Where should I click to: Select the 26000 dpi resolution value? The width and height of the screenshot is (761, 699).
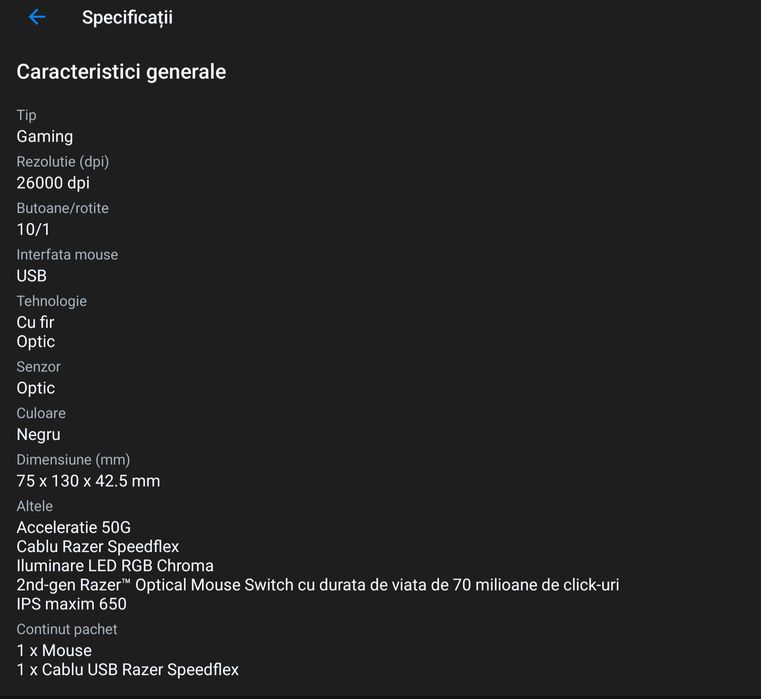click(53, 183)
